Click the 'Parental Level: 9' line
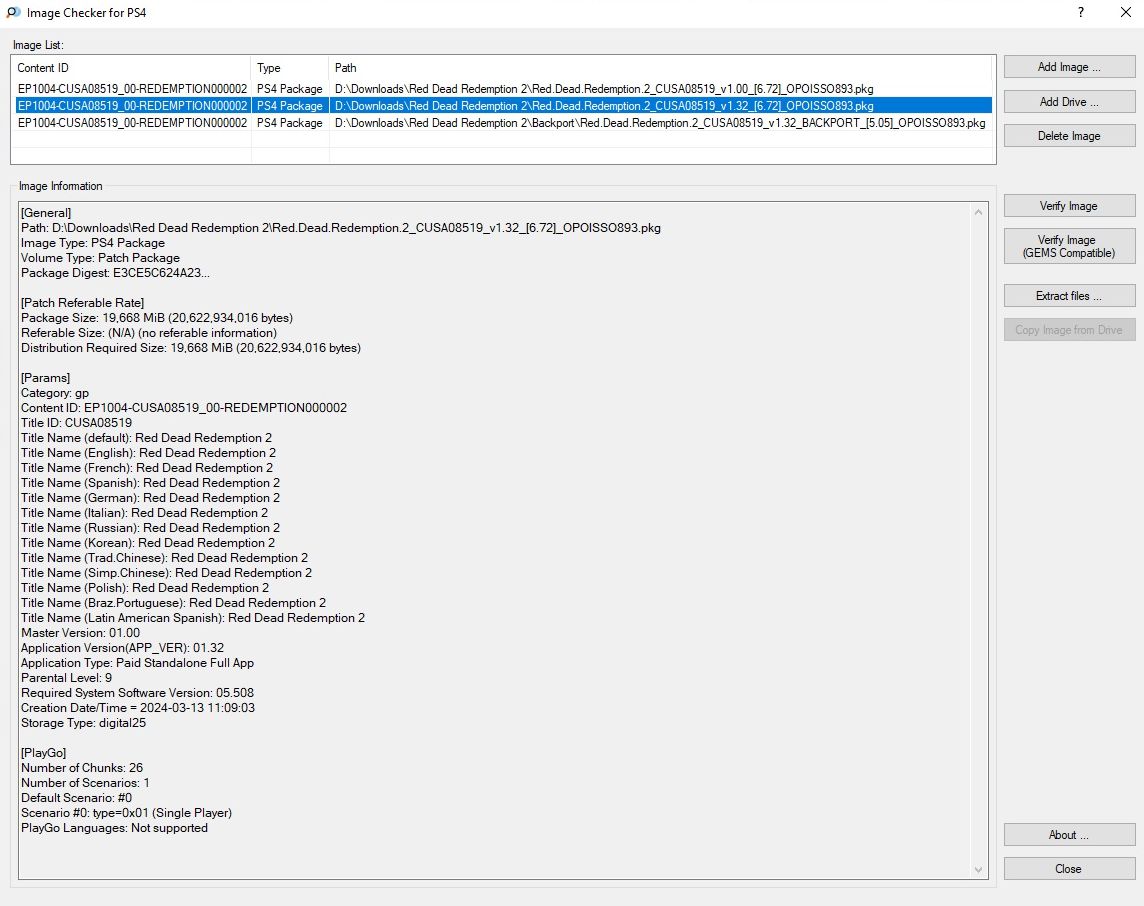 click(x=66, y=678)
